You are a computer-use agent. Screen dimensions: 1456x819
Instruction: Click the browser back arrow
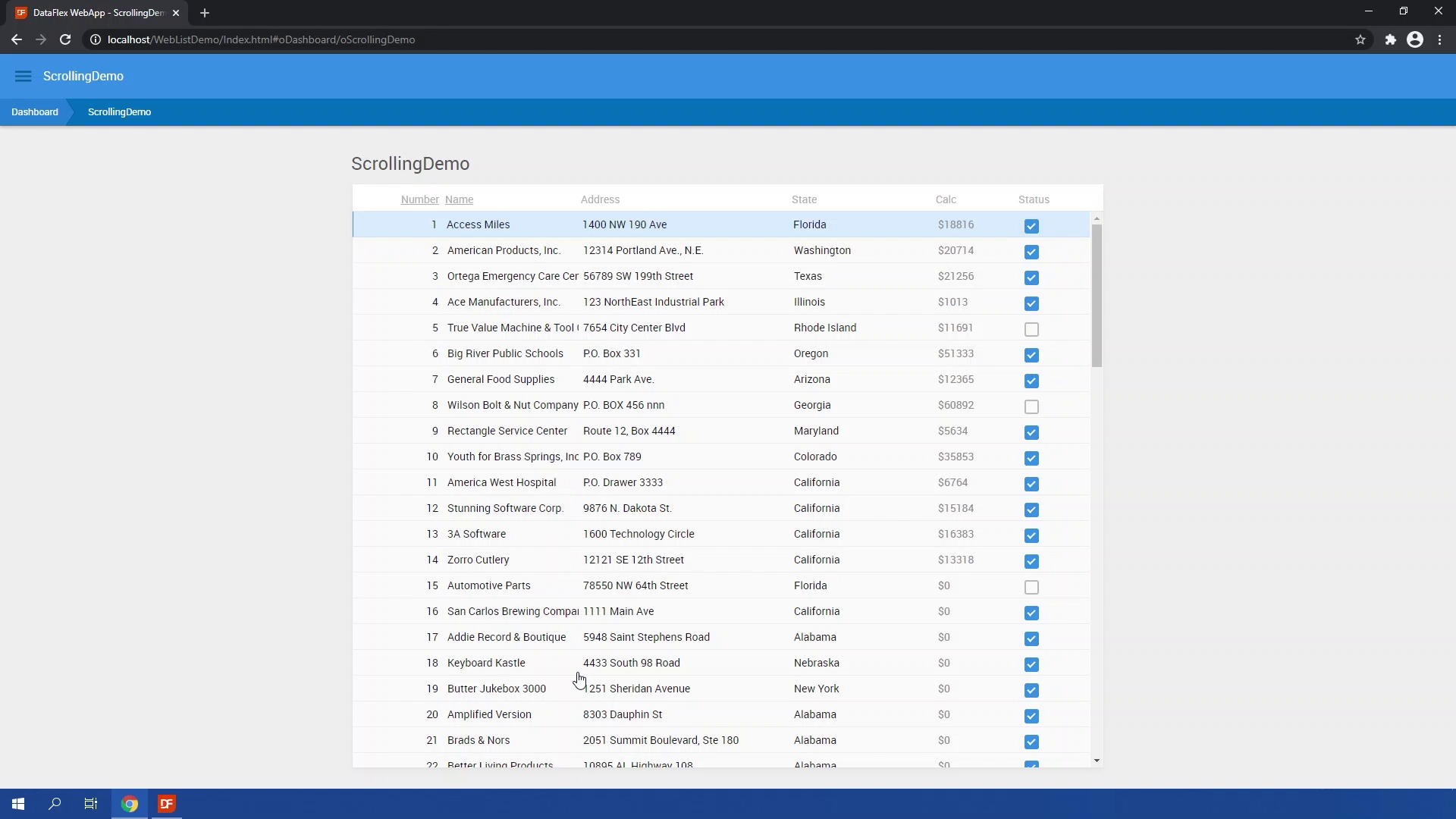17,39
